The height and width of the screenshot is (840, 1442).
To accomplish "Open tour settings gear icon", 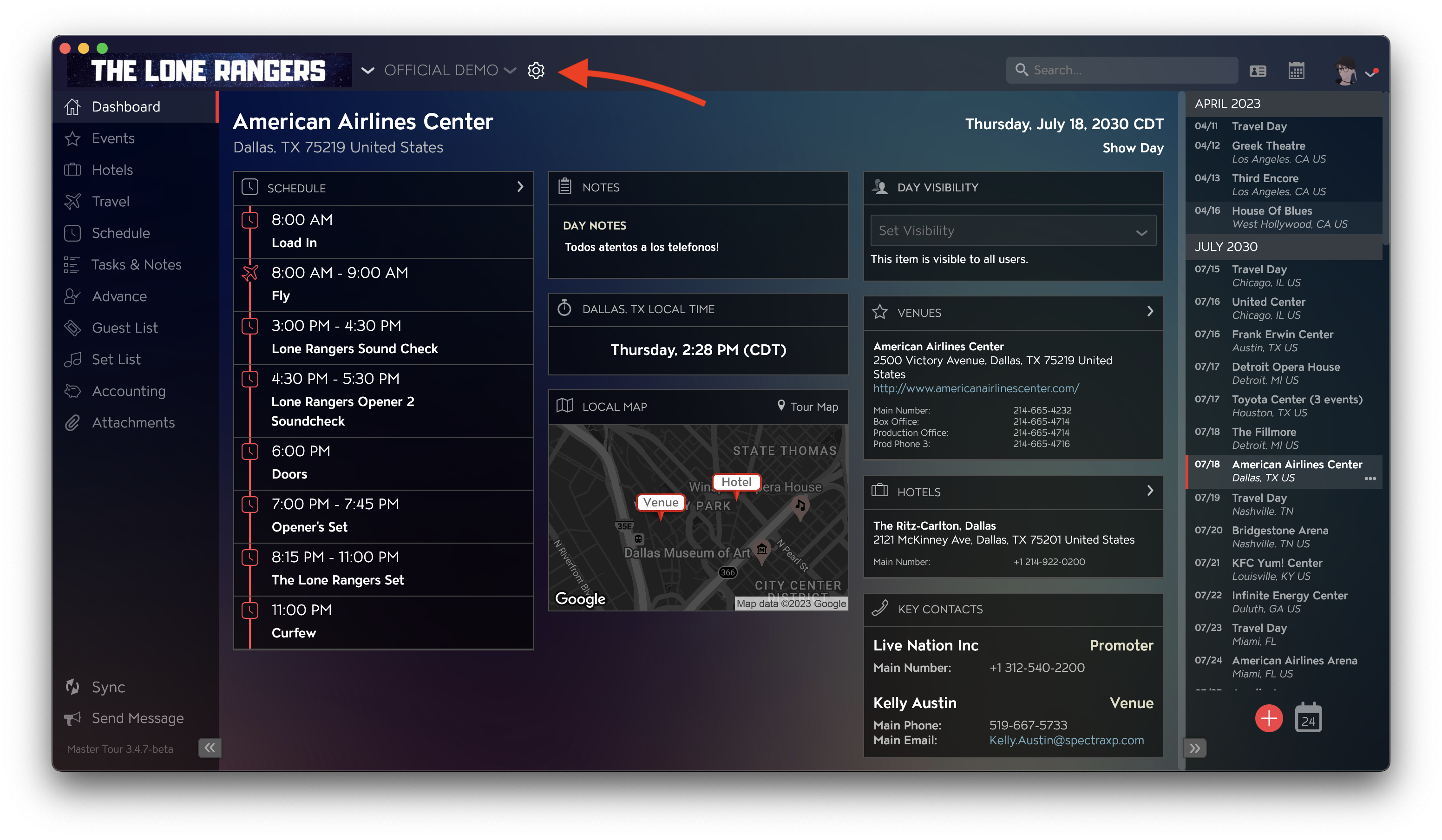I will (x=536, y=70).
